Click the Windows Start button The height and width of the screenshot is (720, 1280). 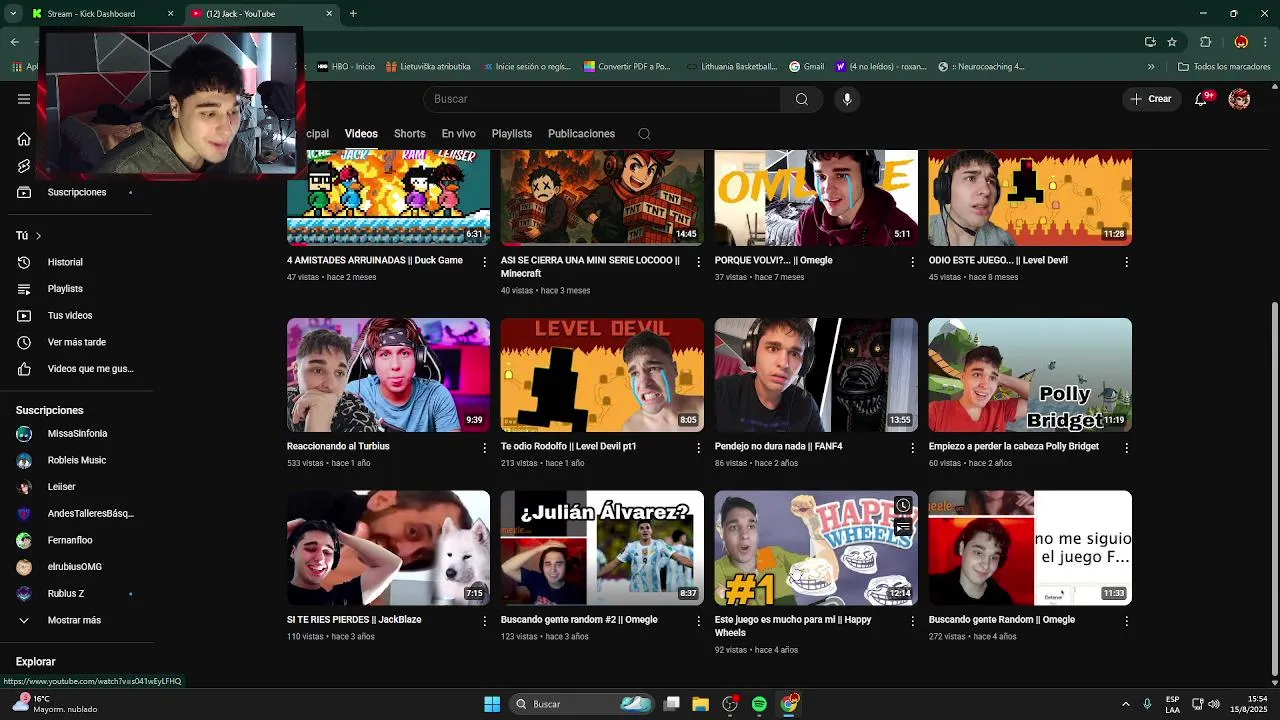492,704
